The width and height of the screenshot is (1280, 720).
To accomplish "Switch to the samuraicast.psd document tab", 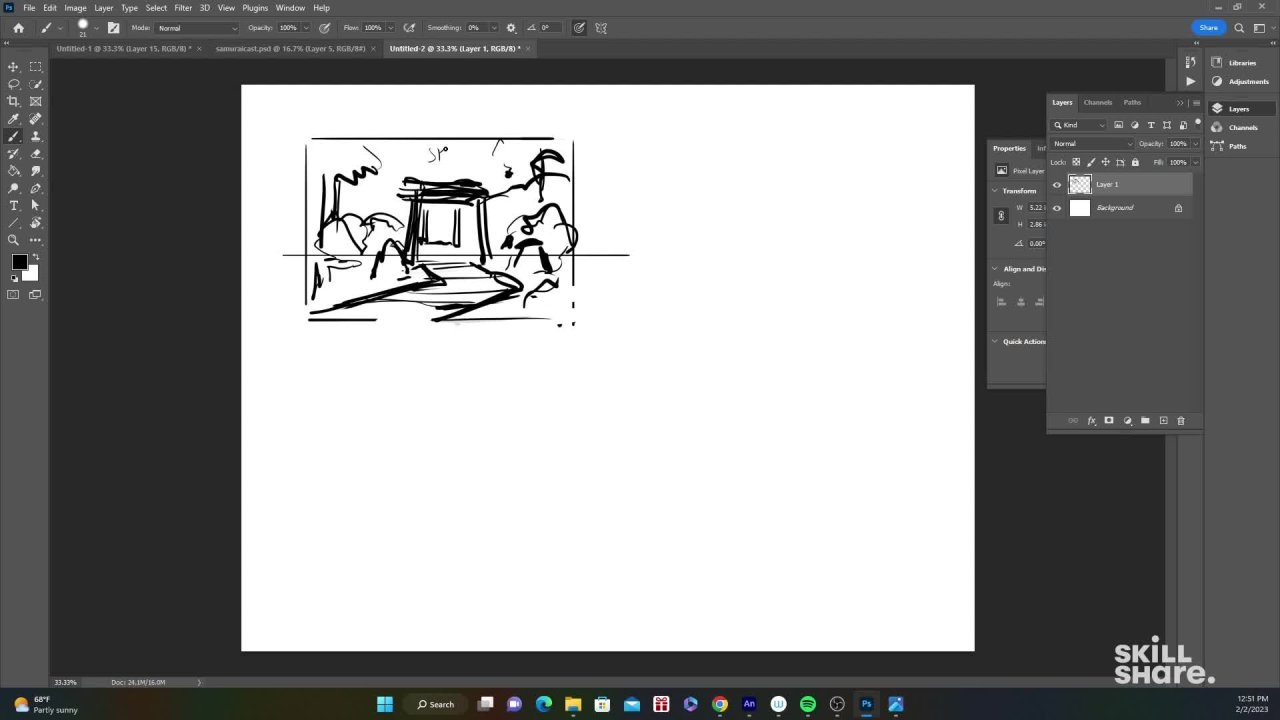I will [x=289, y=48].
